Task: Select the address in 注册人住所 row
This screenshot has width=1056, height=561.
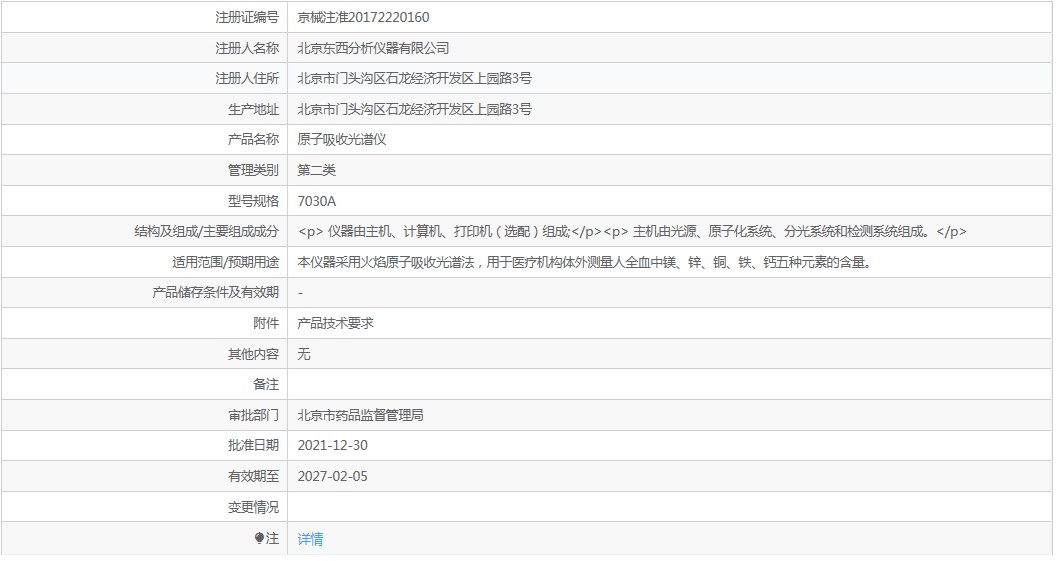Action: click(x=414, y=79)
